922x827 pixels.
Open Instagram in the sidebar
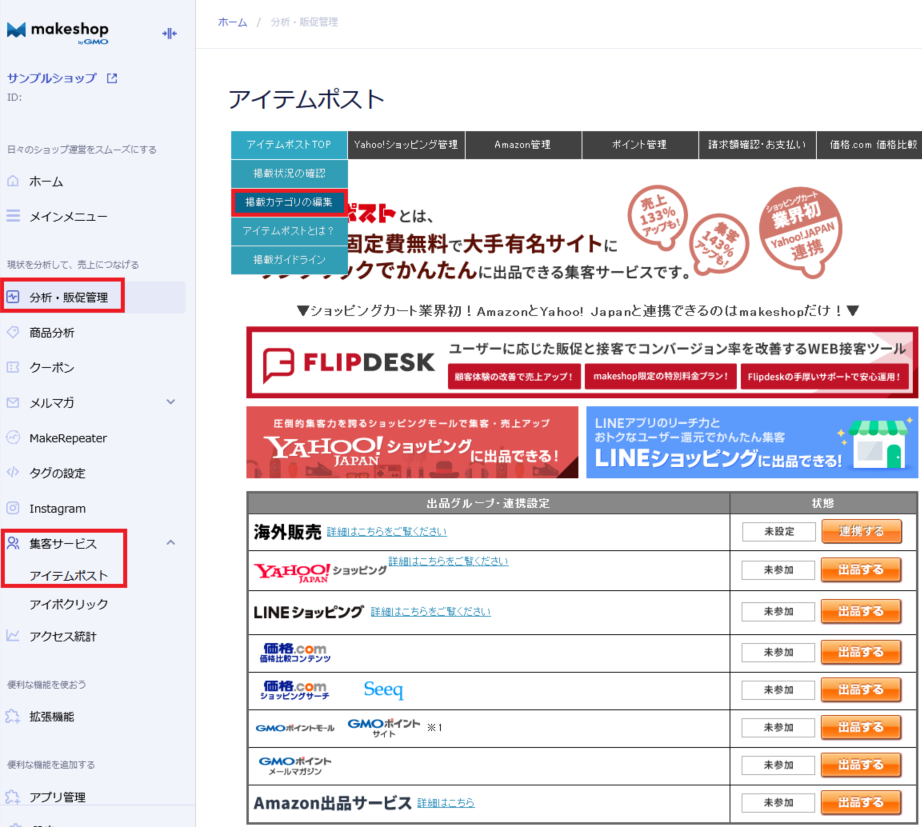pyautogui.click(x=58, y=509)
